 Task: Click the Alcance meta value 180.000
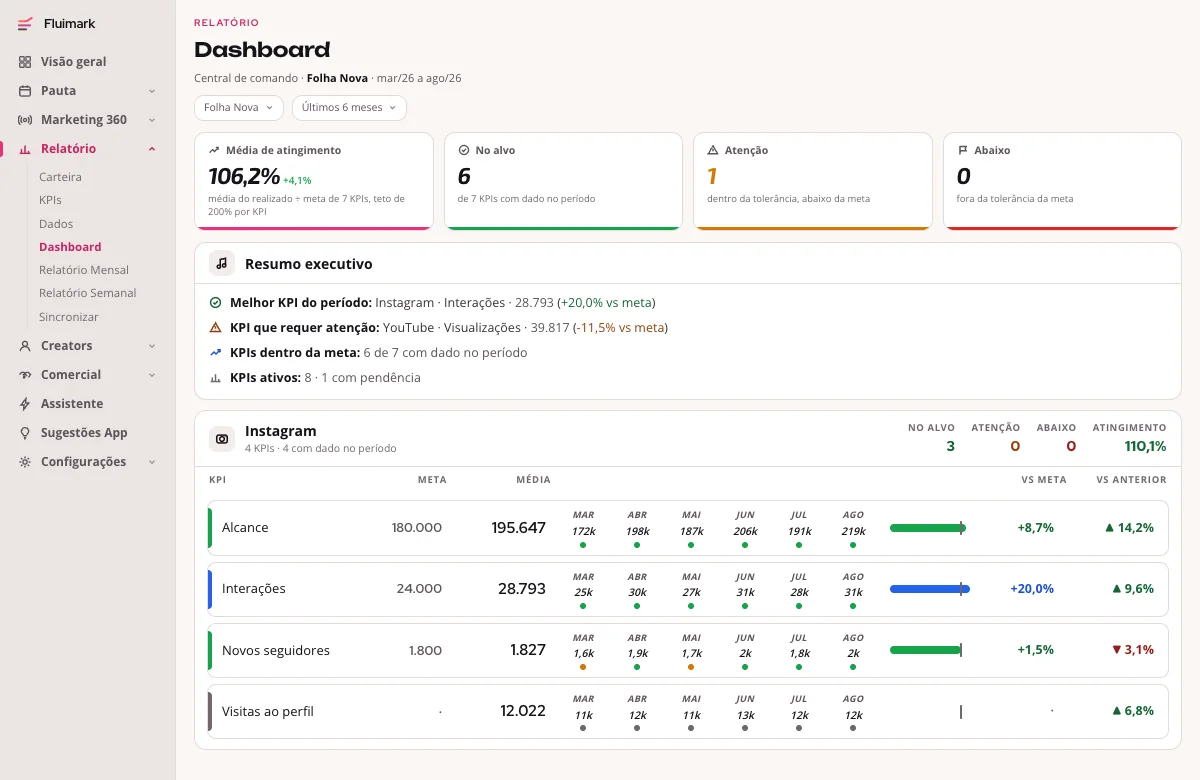click(417, 528)
